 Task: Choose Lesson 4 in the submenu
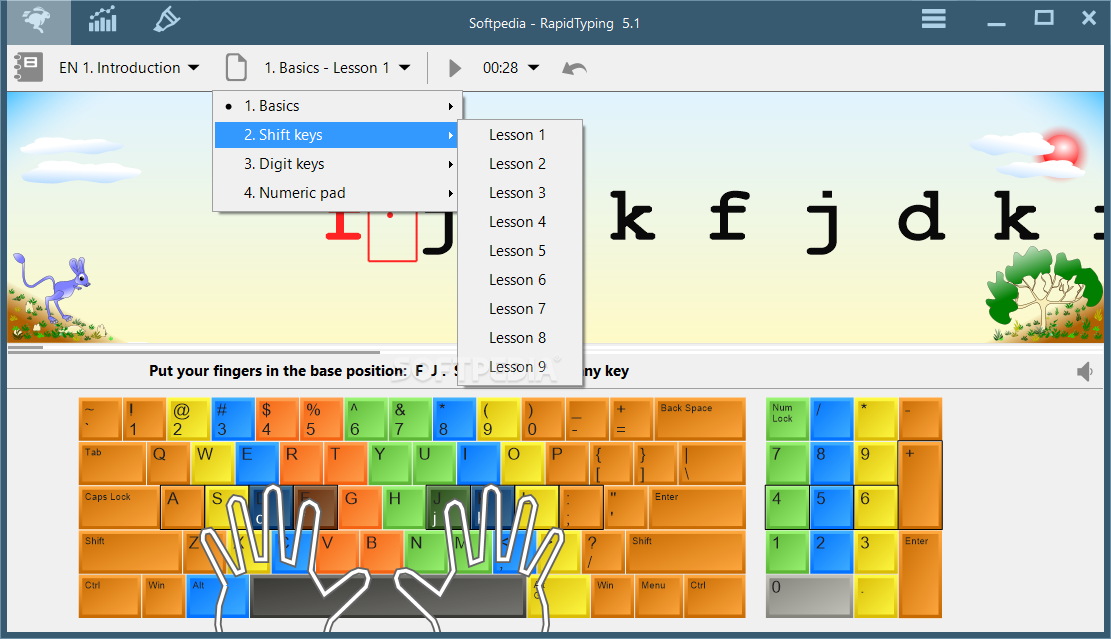click(x=519, y=222)
